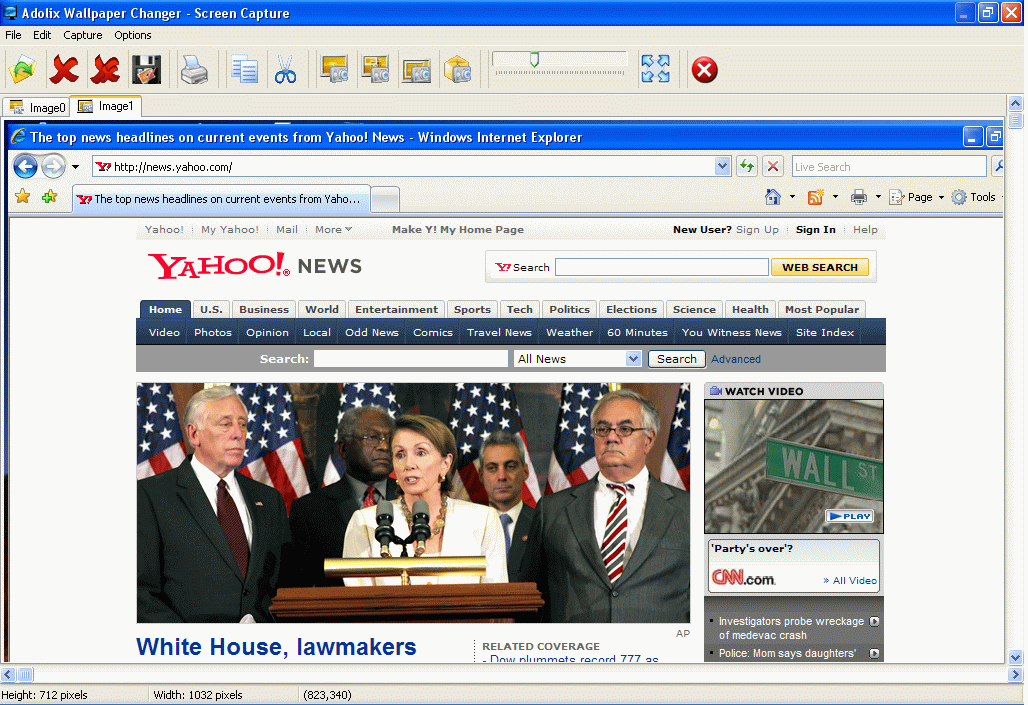1028x705 pixels.
Task: Open the All News dropdown
Action: pyautogui.click(x=578, y=359)
